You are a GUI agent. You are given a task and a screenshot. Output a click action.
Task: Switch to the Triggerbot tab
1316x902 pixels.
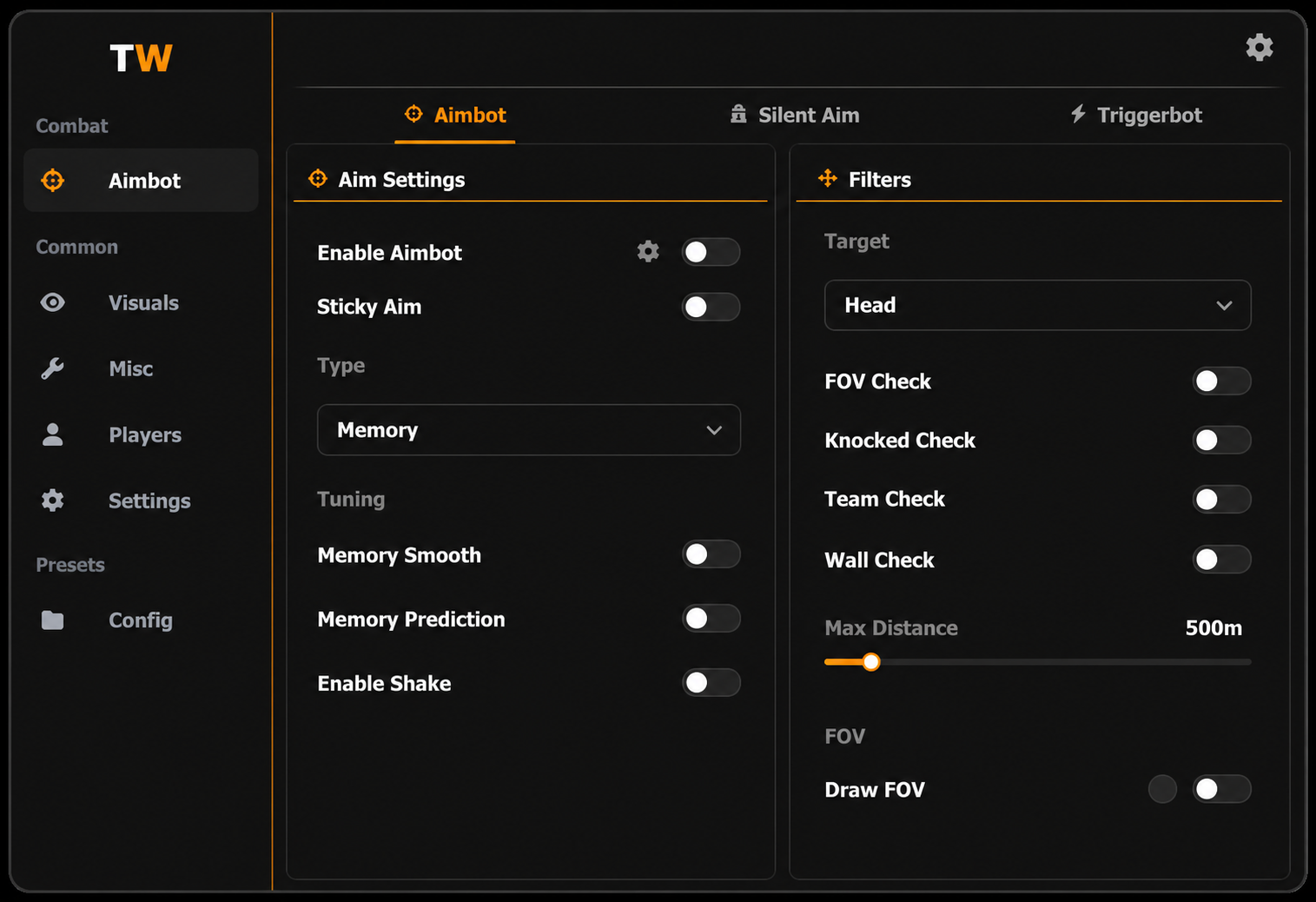[x=1136, y=115]
